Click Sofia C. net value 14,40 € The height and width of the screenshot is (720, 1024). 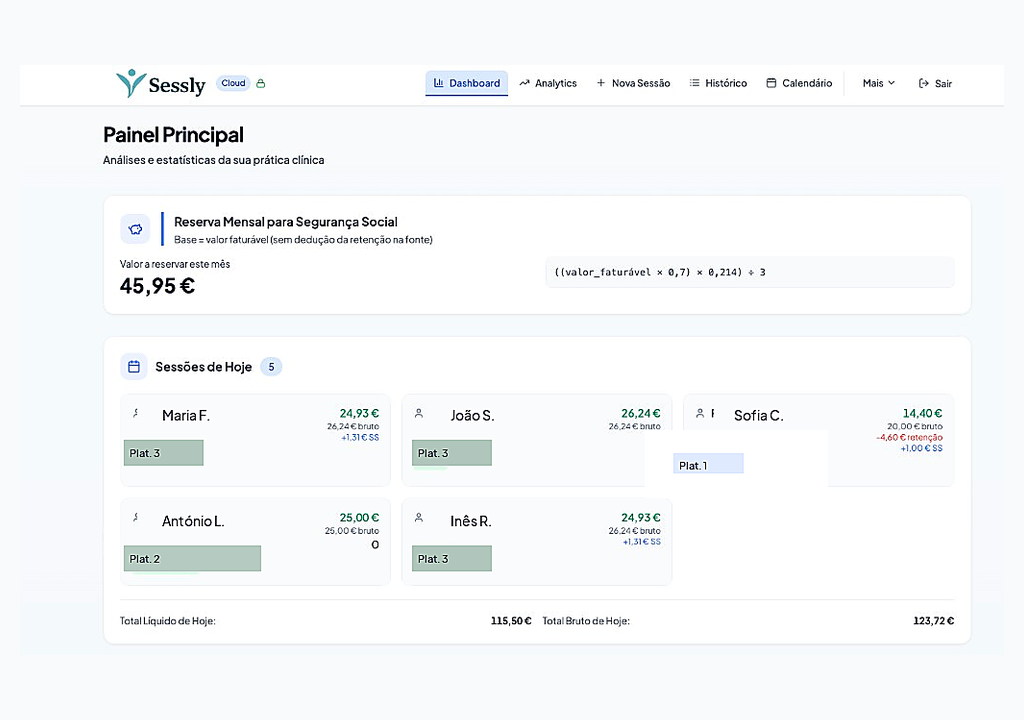click(922, 414)
